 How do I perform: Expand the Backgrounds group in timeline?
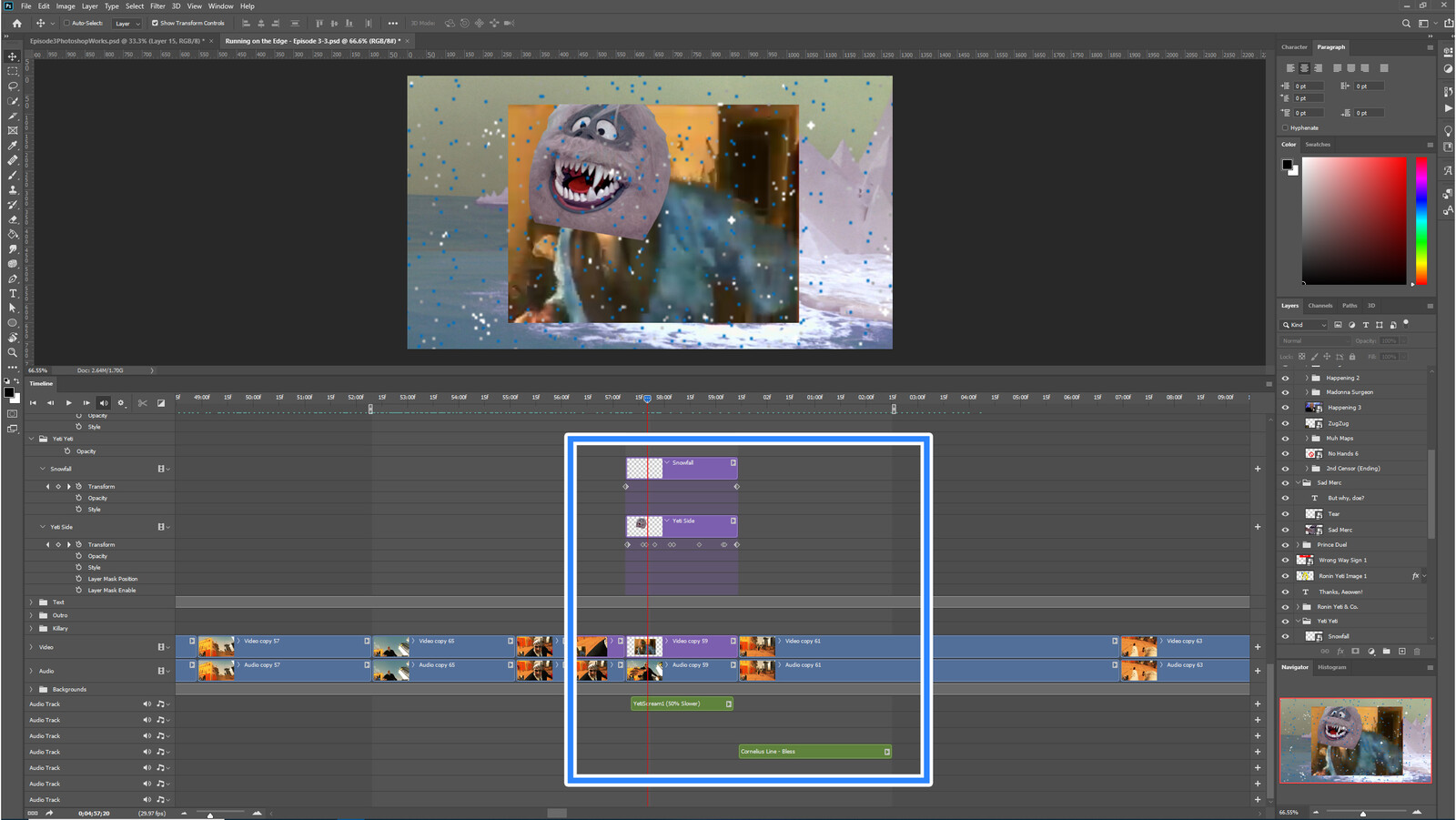point(32,689)
